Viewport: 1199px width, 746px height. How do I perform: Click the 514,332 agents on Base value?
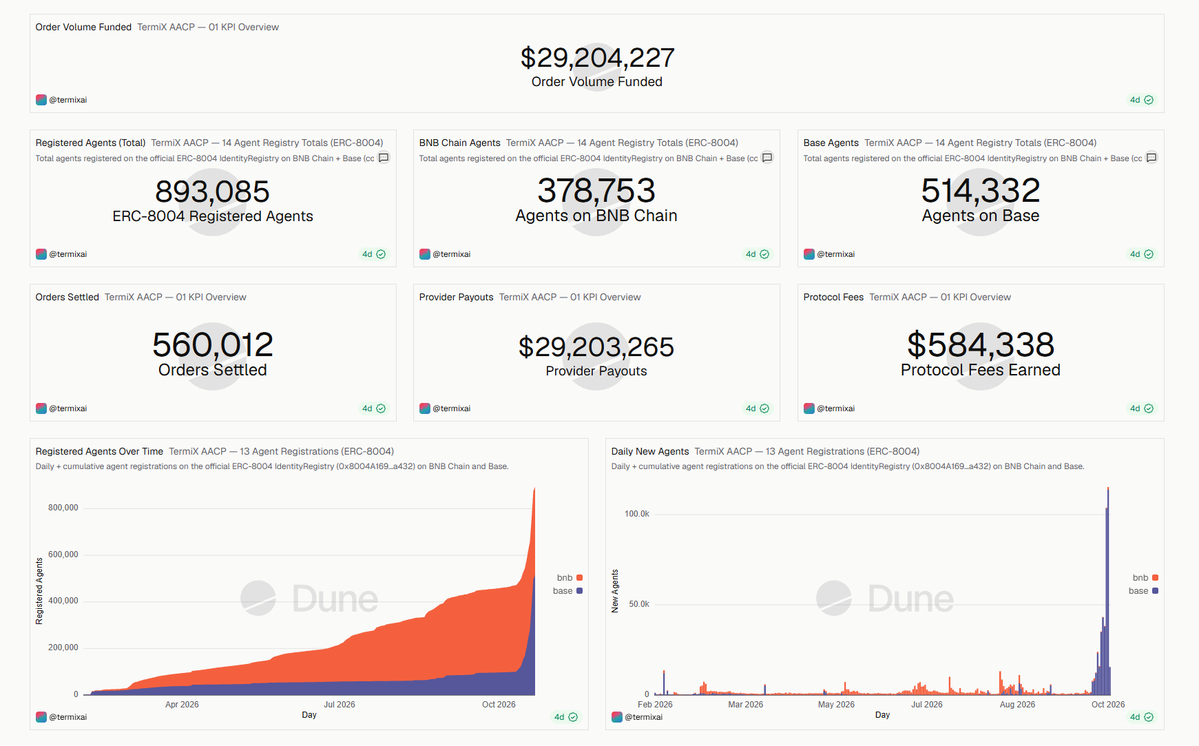click(980, 190)
